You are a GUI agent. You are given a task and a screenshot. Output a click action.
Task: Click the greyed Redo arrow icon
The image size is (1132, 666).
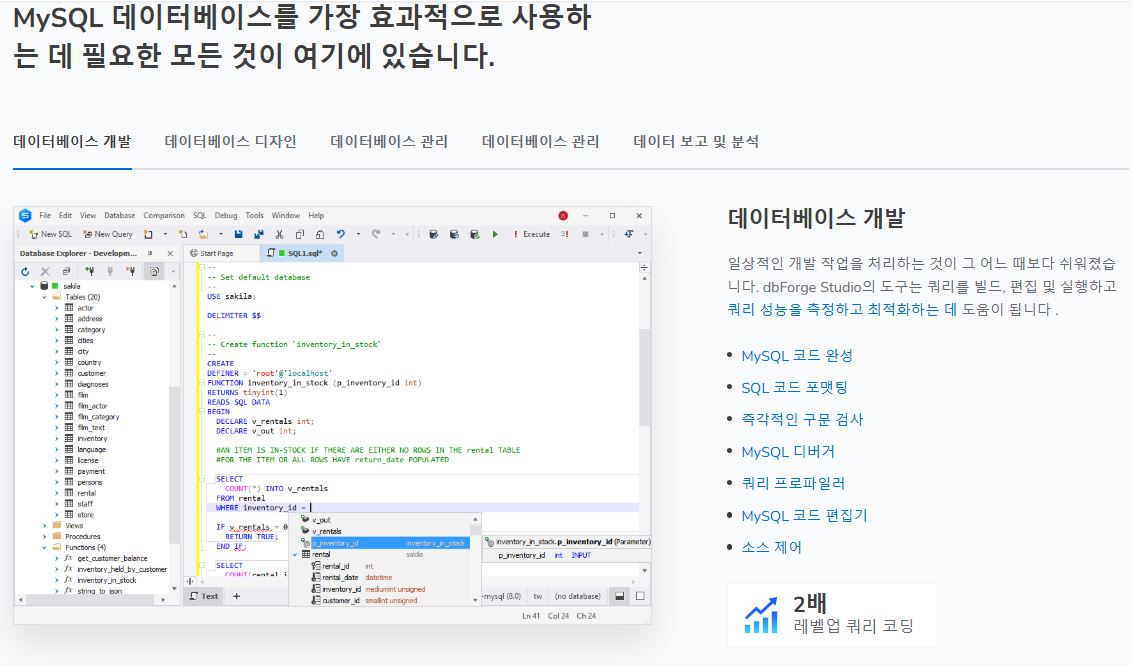pyautogui.click(x=375, y=235)
